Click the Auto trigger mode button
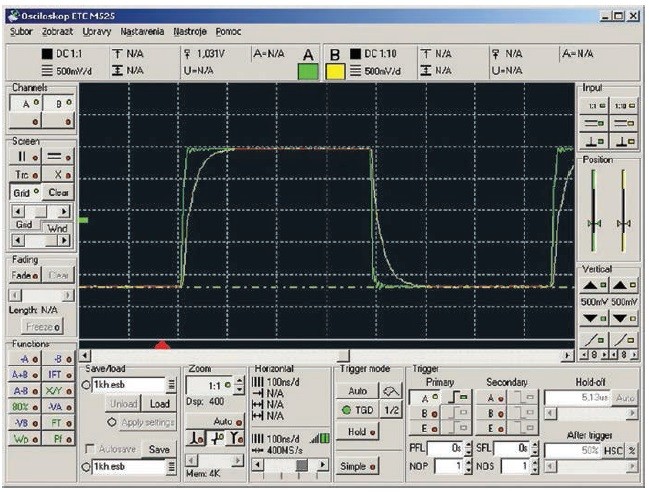 pyautogui.click(x=357, y=390)
